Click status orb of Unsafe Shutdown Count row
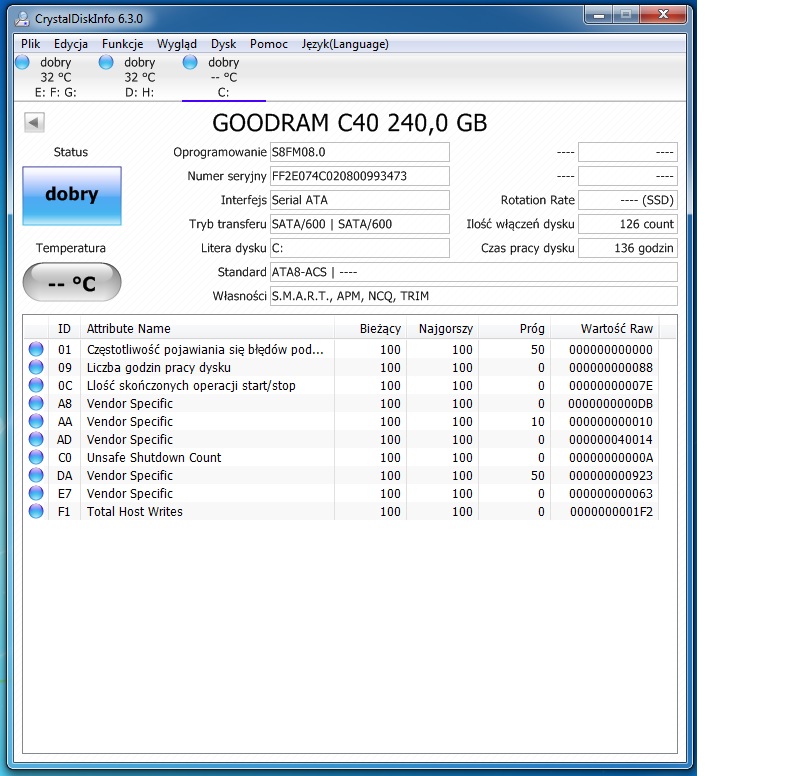 coord(36,457)
